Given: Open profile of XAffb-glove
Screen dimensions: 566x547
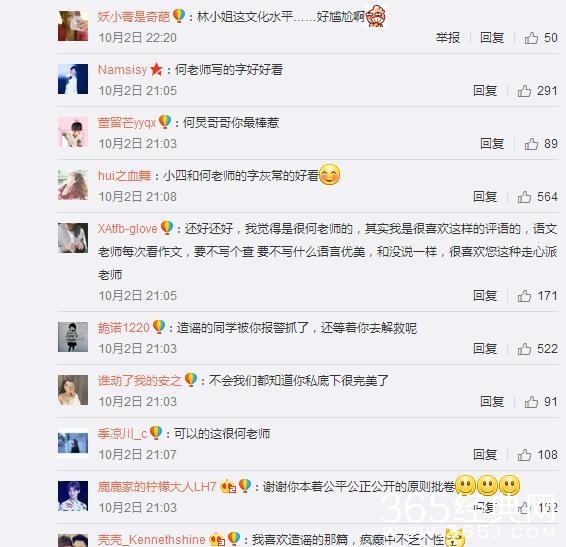Looking at the screenshot, I should (127, 229).
